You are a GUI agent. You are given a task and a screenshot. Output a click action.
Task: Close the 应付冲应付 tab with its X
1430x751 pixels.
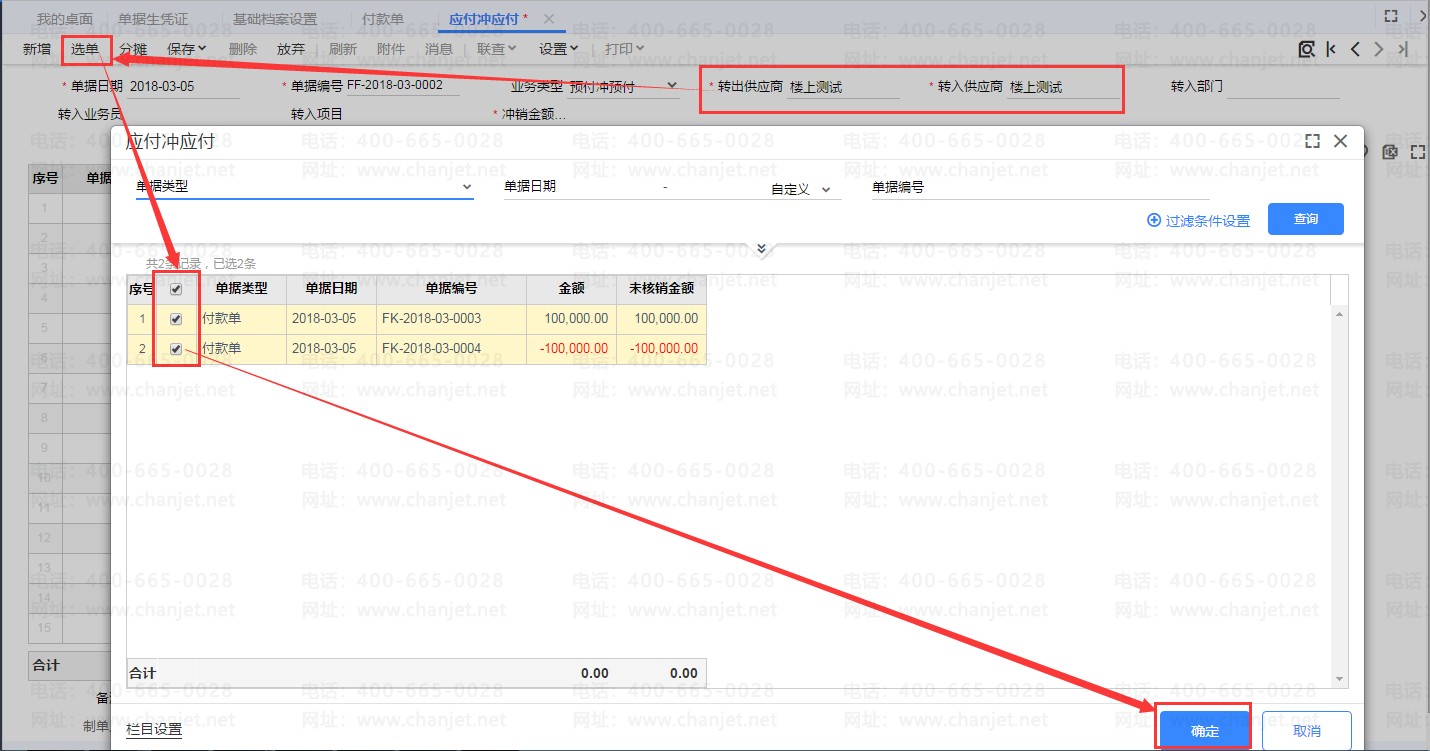tap(549, 19)
